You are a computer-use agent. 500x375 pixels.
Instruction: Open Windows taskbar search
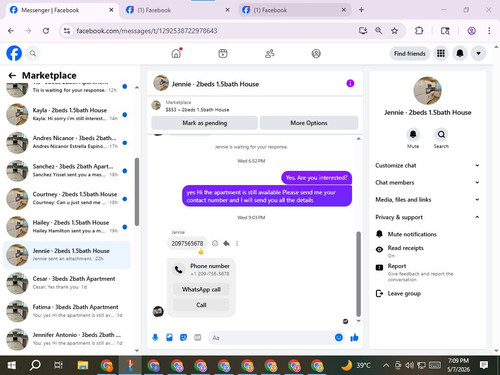[x=35, y=365]
